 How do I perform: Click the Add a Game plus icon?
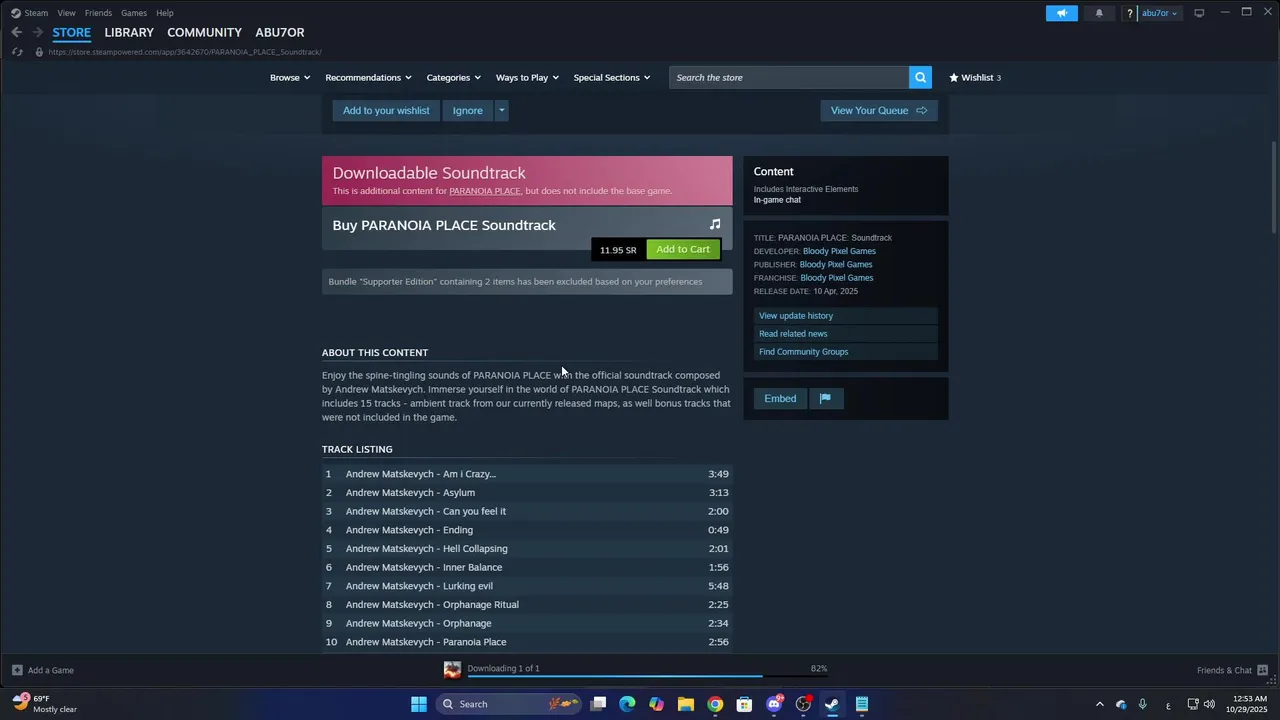[17, 670]
